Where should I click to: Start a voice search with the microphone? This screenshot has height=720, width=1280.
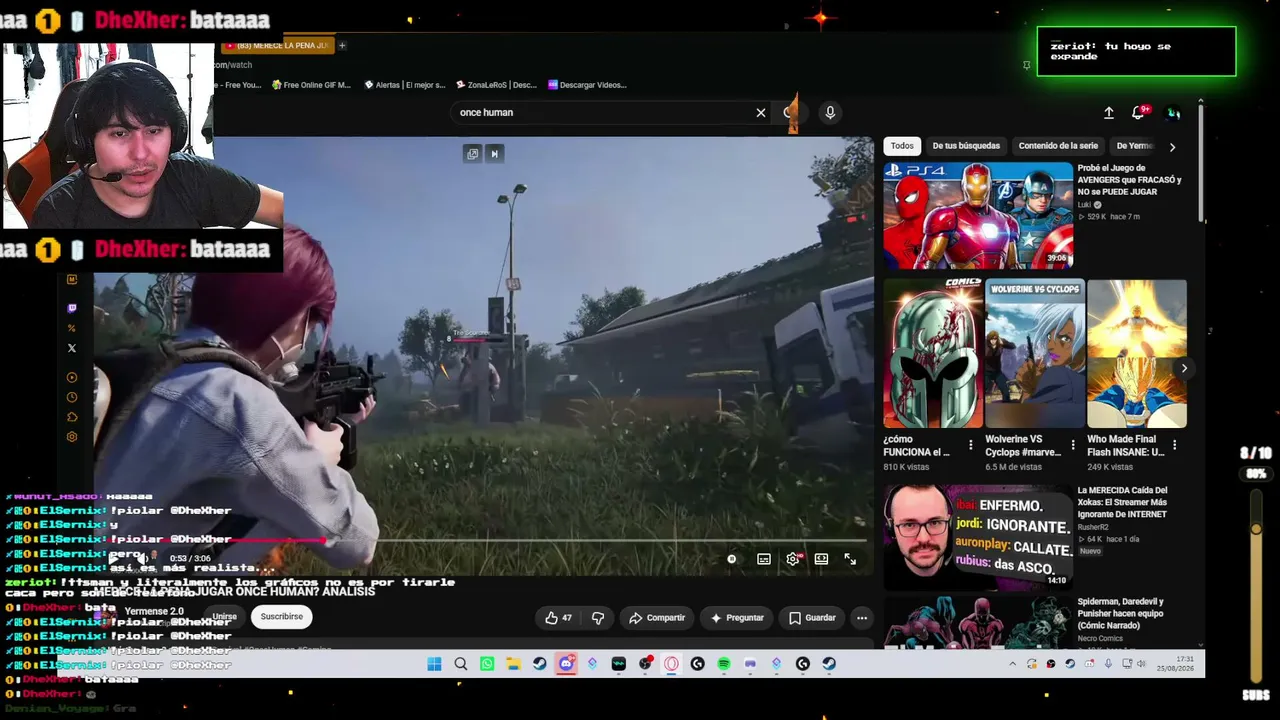coord(830,113)
